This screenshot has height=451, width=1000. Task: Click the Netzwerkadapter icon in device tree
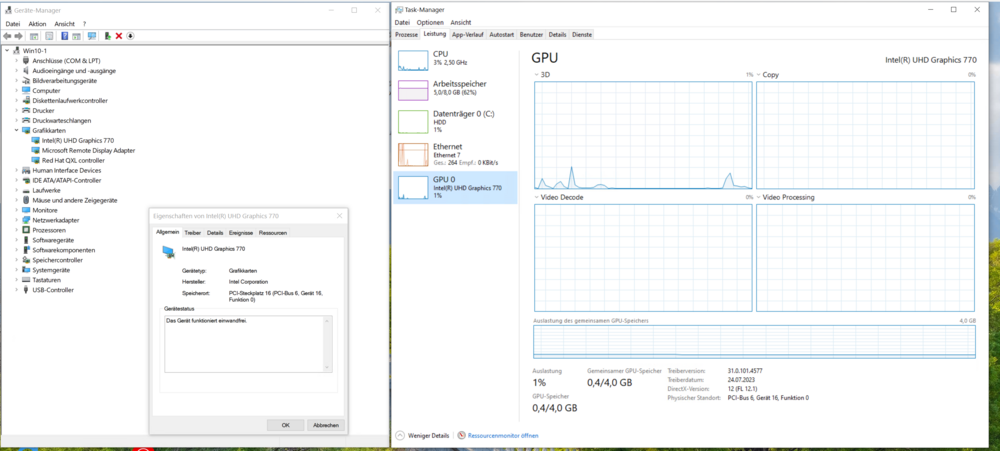click(26, 220)
